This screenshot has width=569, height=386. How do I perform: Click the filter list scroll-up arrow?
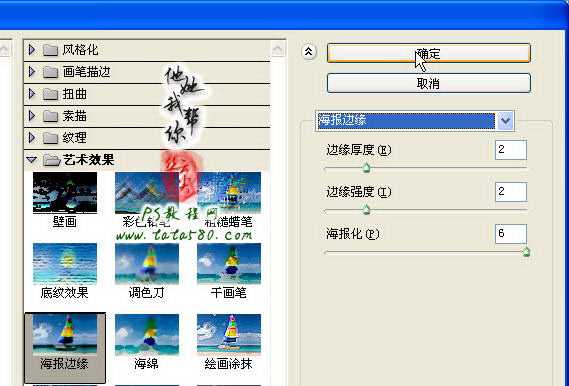[x=278, y=49]
